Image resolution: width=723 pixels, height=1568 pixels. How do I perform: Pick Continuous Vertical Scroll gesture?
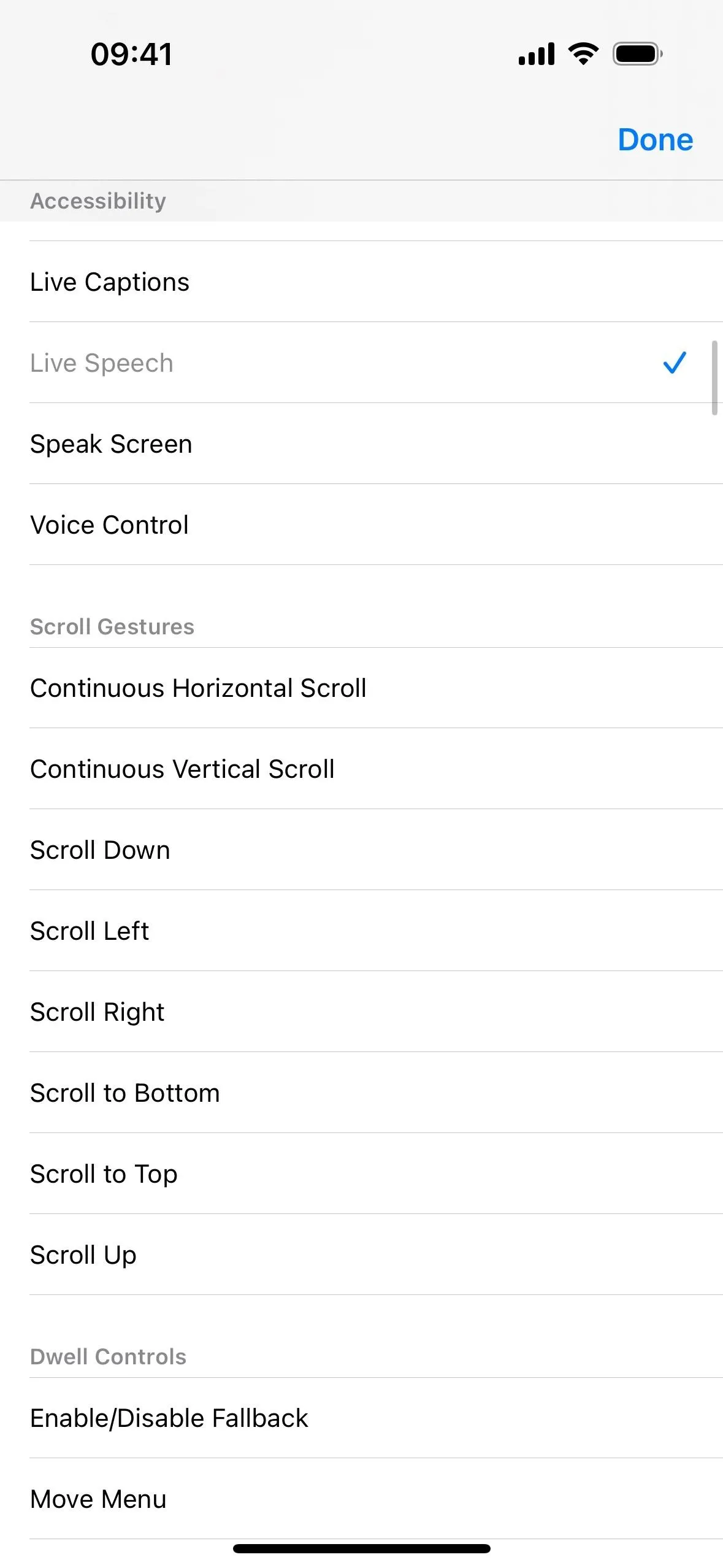click(361, 769)
